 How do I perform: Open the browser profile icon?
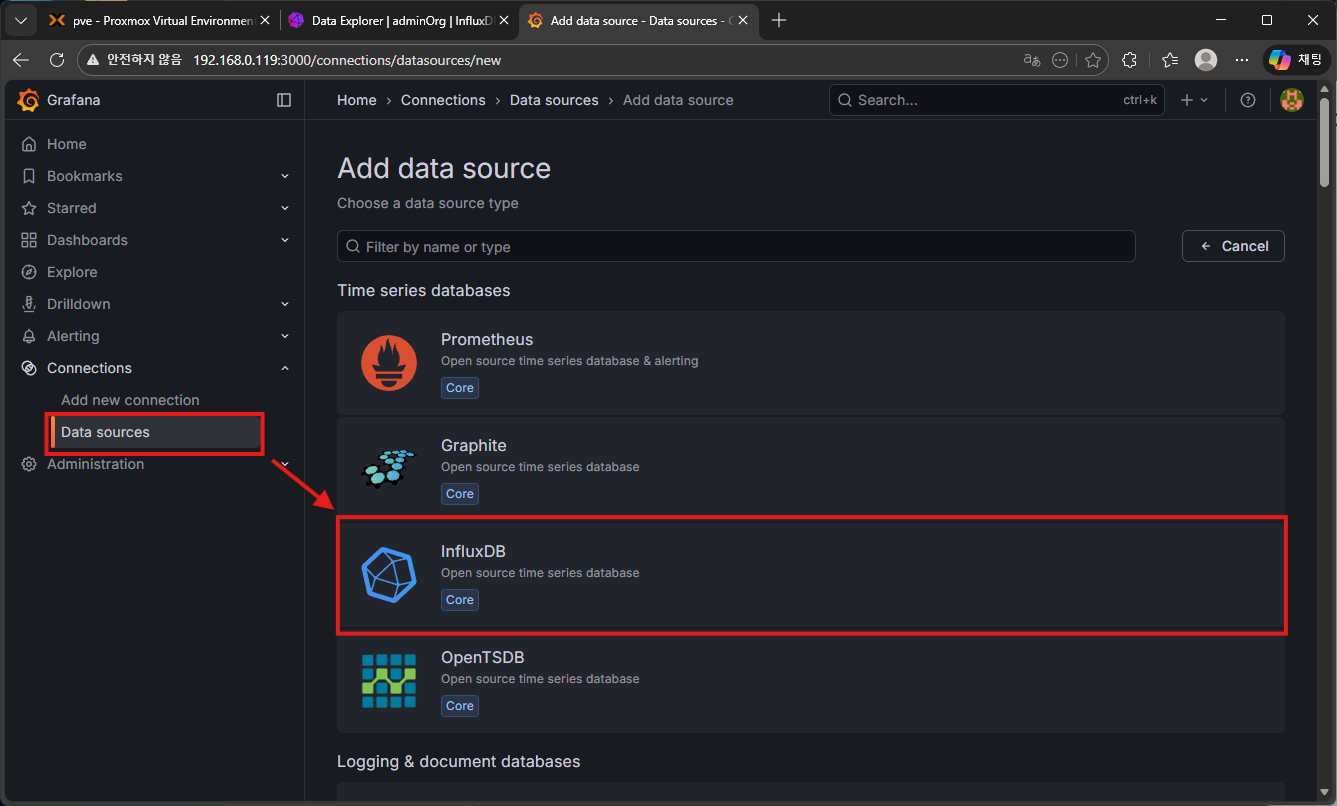tap(1206, 60)
